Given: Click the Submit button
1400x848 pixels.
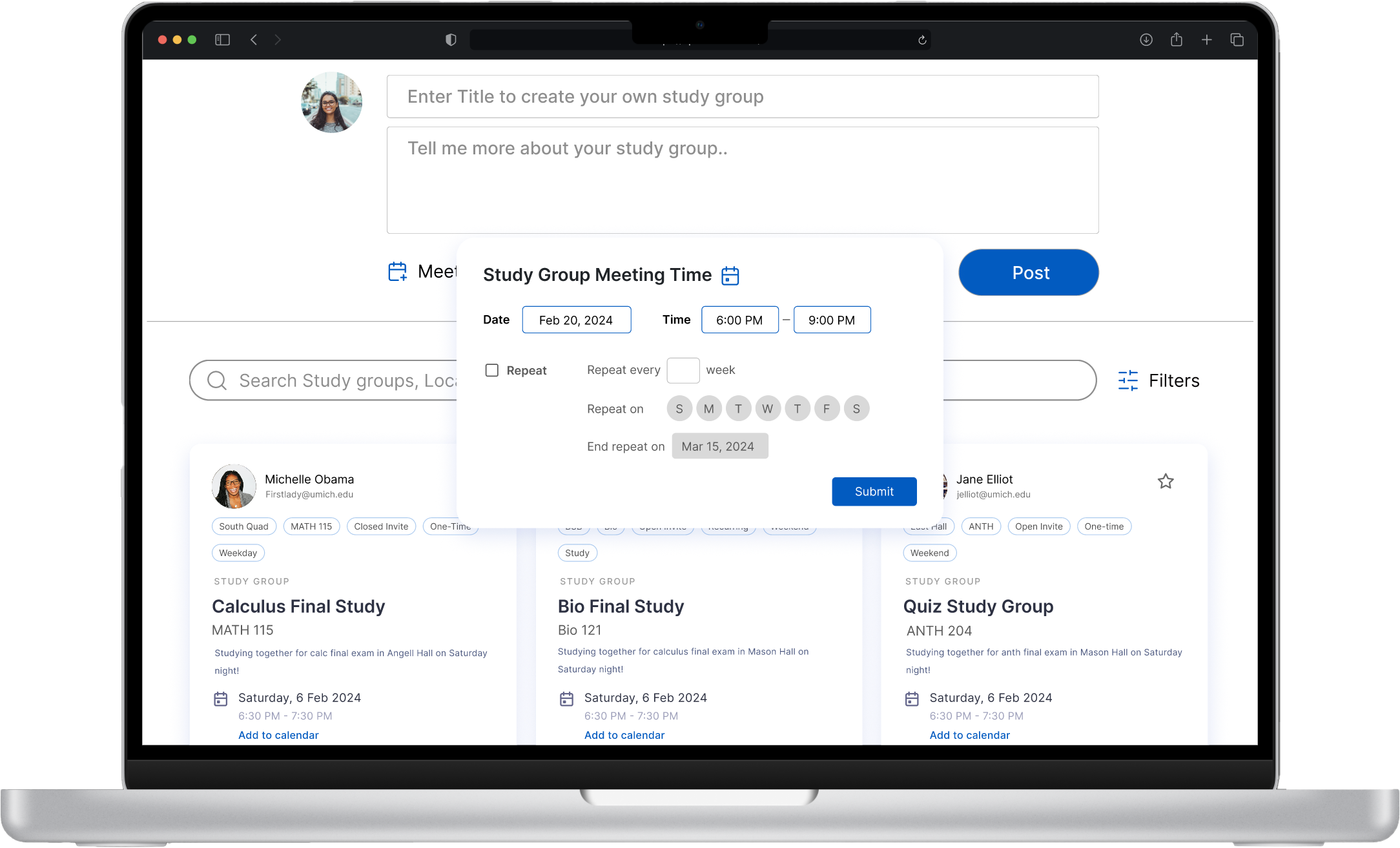Looking at the screenshot, I should (874, 491).
